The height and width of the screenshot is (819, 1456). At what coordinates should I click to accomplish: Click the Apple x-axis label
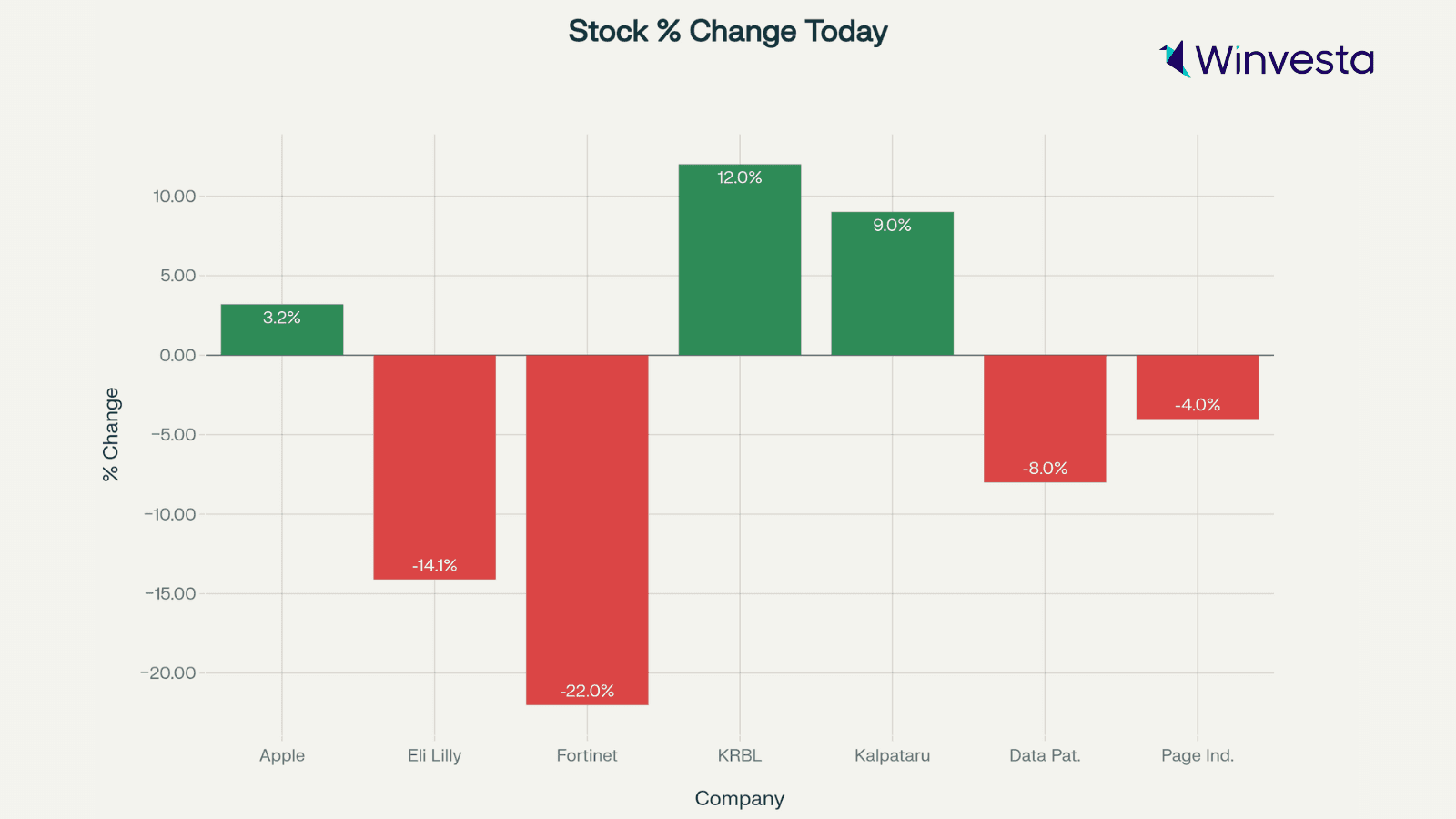click(x=282, y=755)
